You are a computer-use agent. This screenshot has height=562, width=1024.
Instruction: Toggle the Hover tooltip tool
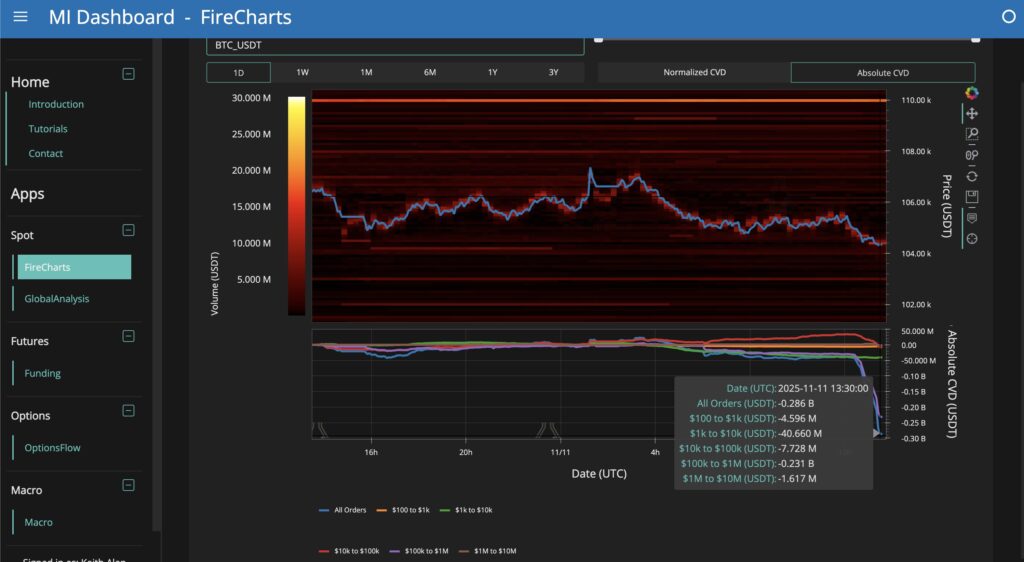click(971, 218)
